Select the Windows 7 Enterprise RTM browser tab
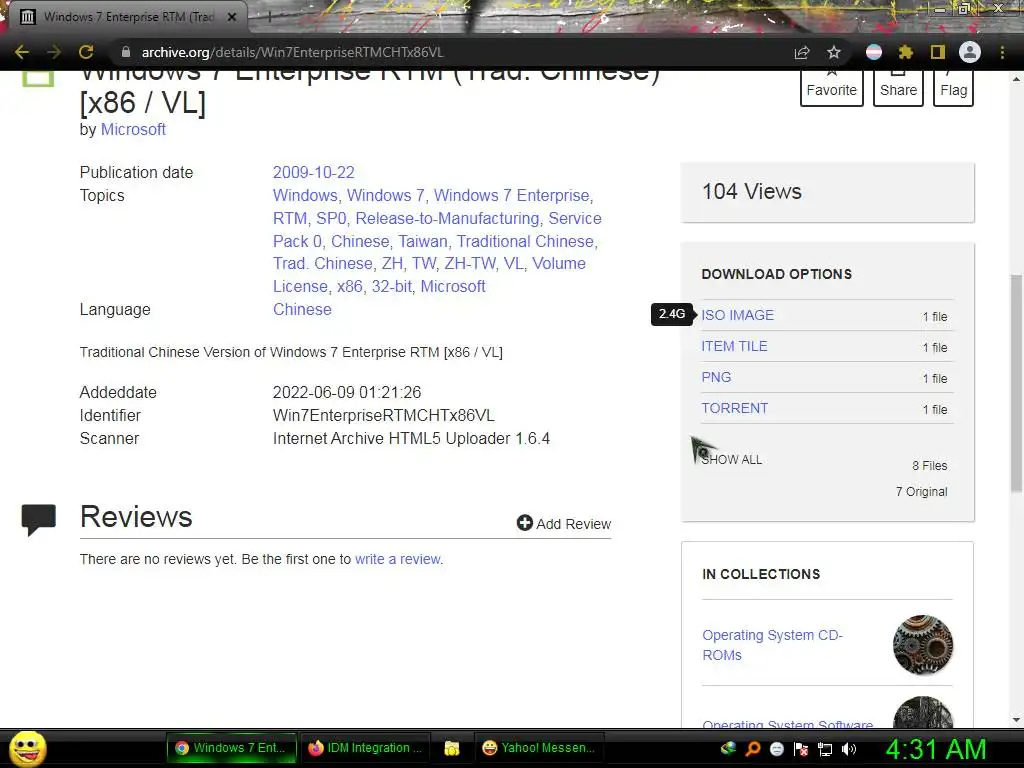1024x768 pixels. click(128, 17)
